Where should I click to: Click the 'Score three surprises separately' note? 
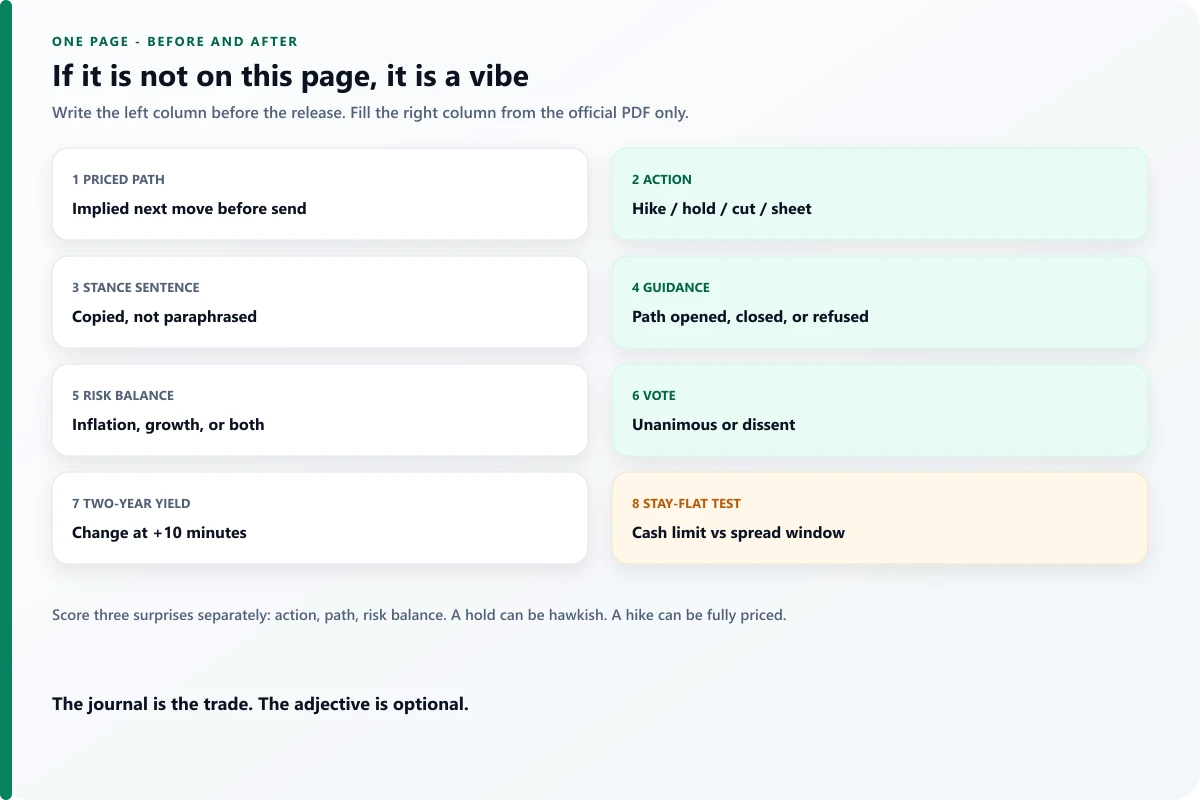419,615
